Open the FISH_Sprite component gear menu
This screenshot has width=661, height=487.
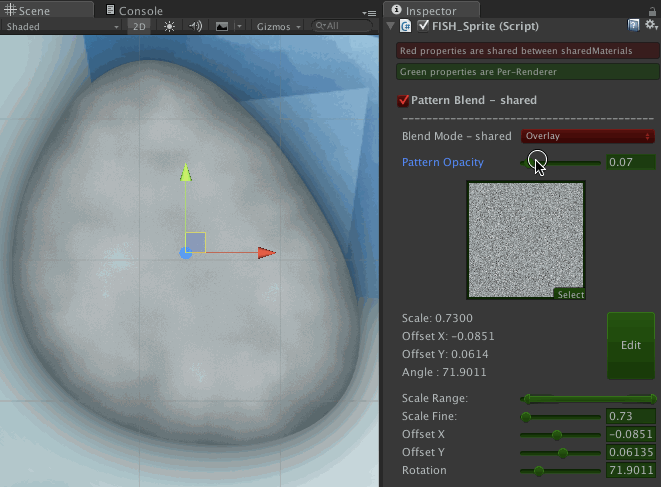(651, 26)
